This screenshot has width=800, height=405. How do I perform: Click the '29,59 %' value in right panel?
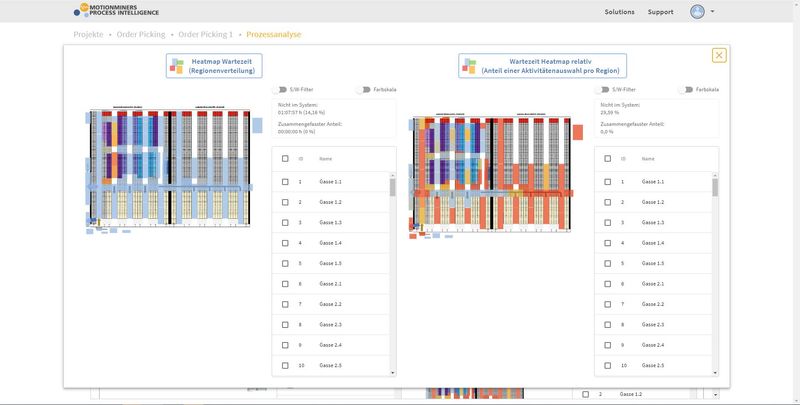pyautogui.click(x=610, y=112)
